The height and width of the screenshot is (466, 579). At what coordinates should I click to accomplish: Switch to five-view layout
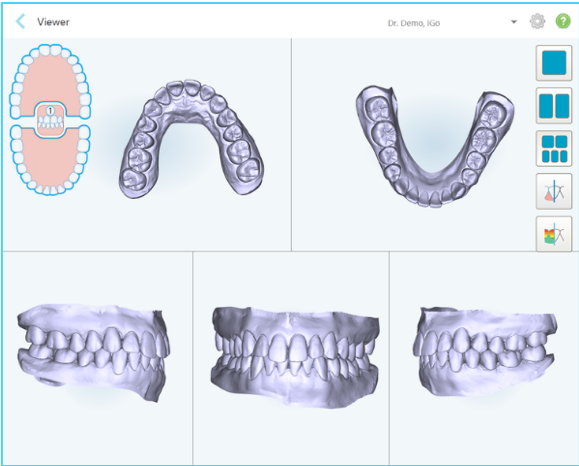click(554, 148)
